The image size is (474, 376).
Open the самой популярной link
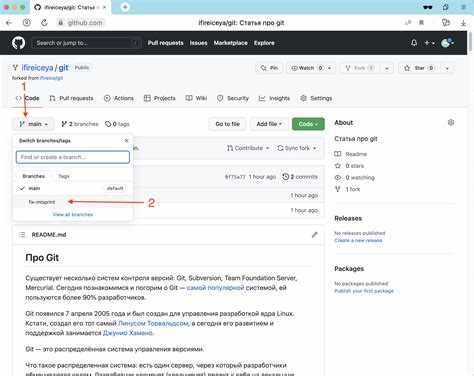coord(215,287)
